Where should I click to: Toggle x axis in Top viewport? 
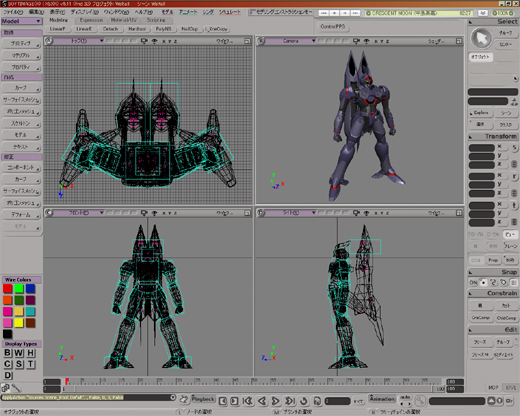tap(164, 41)
